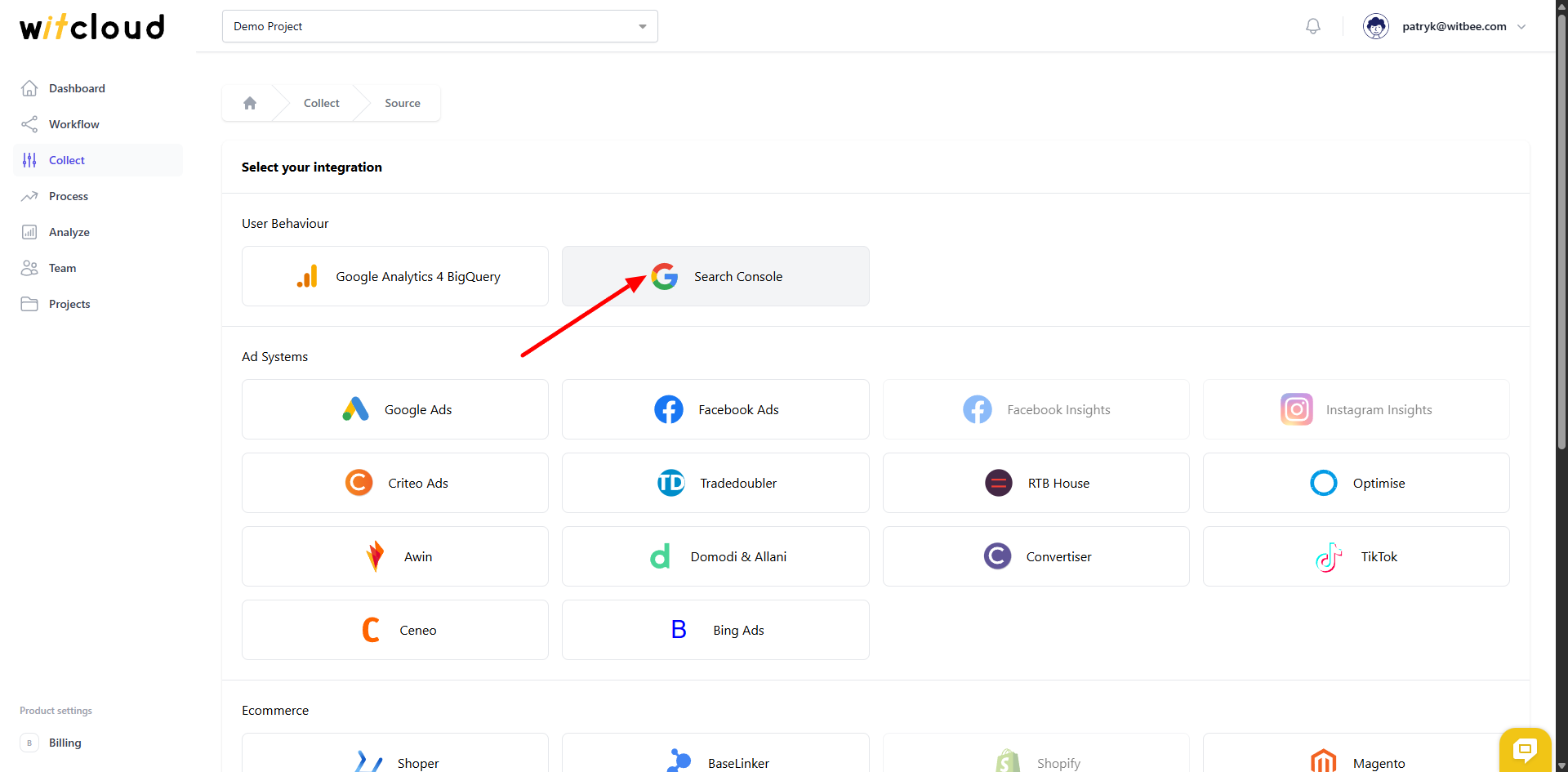Click the user avatar icon
Screen dimensions: 1568x772
[1376, 26]
